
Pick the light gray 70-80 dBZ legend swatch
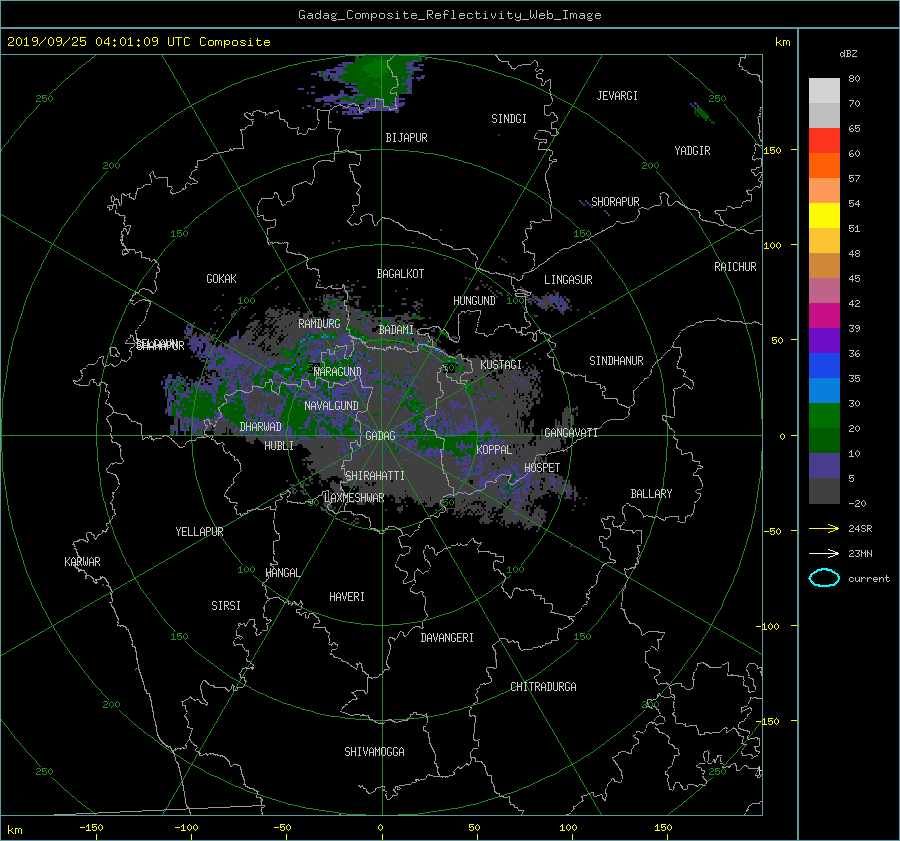tap(824, 90)
